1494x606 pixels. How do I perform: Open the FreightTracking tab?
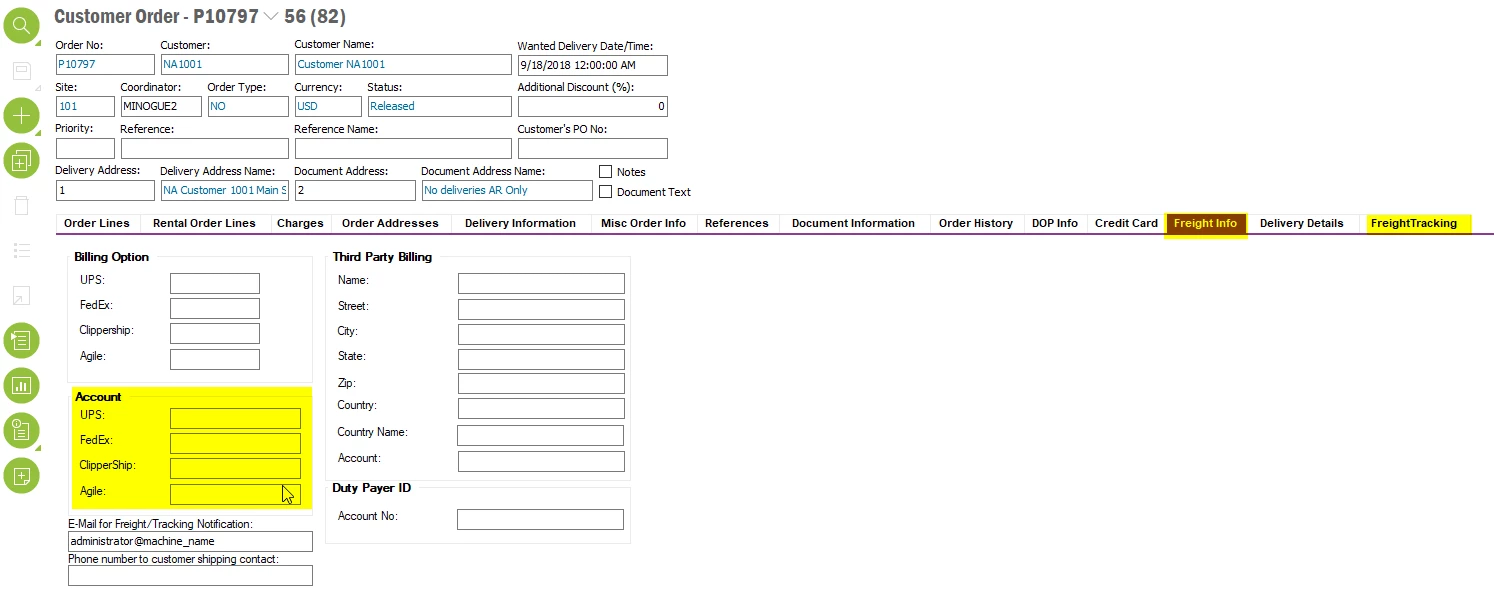click(1414, 223)
